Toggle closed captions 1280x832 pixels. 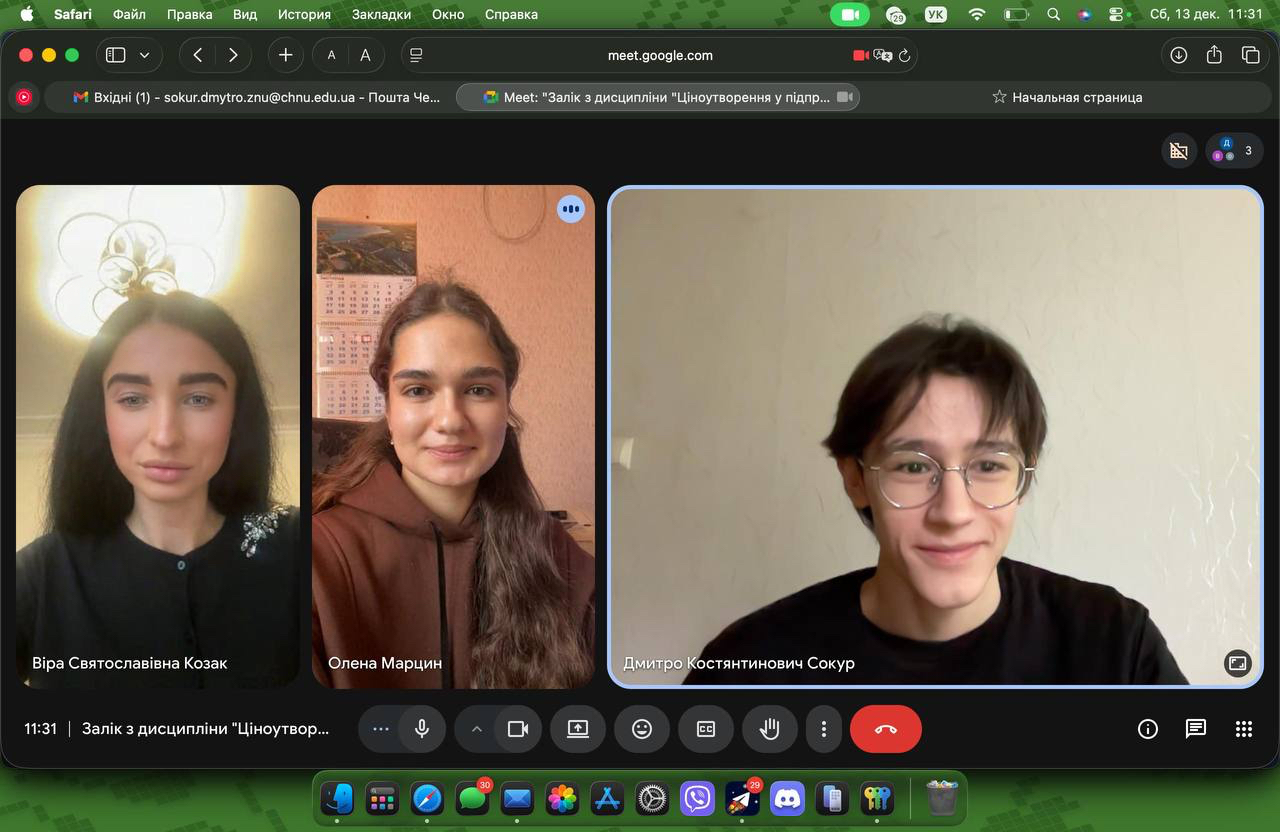[706, 729]
